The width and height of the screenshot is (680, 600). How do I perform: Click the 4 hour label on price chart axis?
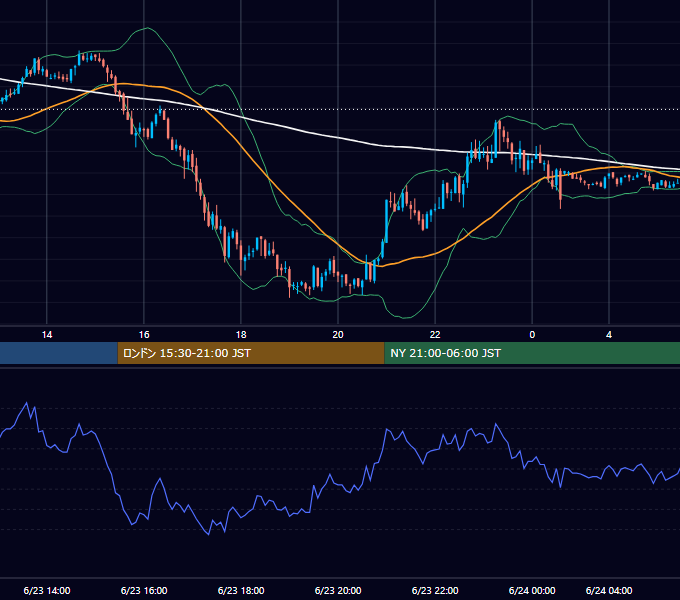pos(609,335)
